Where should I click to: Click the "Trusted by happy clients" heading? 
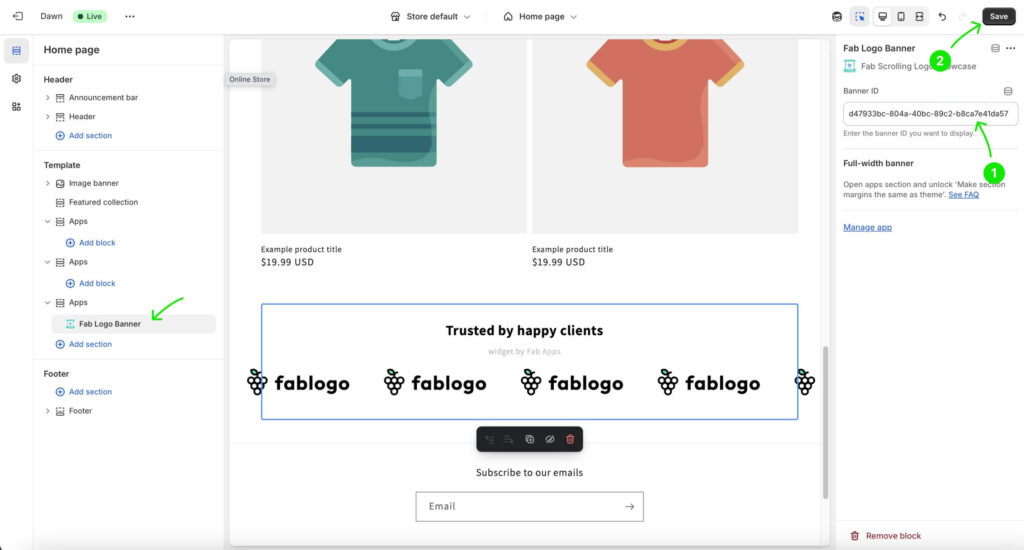(524, 331)
